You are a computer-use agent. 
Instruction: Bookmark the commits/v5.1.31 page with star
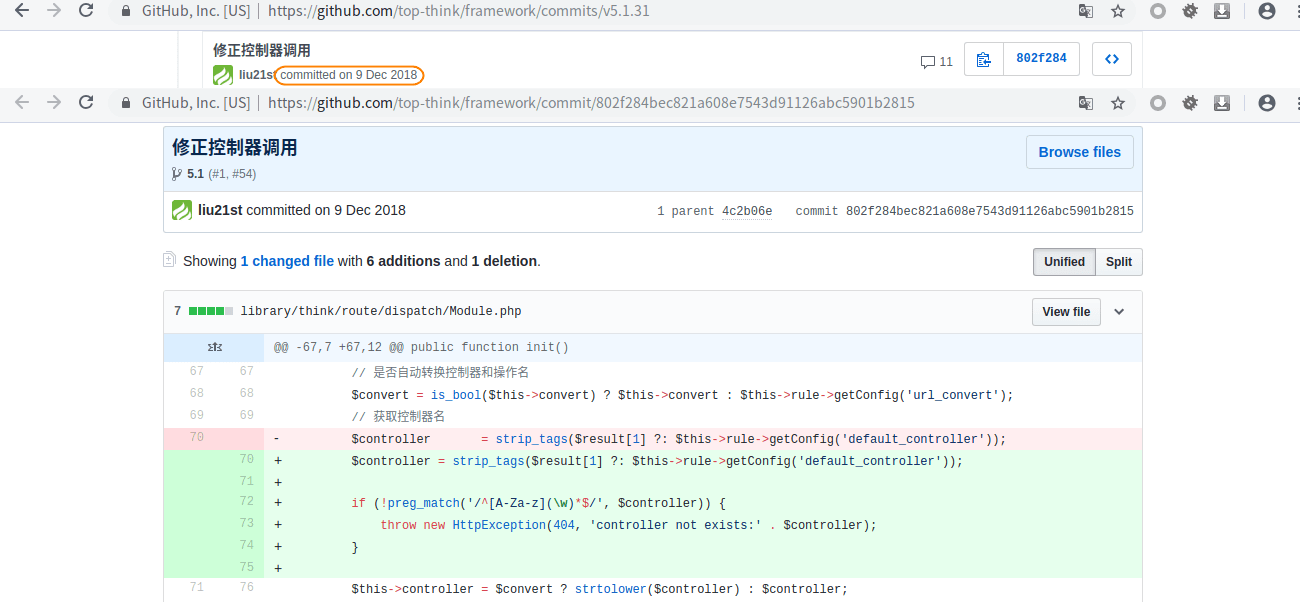coord(1118,12)
